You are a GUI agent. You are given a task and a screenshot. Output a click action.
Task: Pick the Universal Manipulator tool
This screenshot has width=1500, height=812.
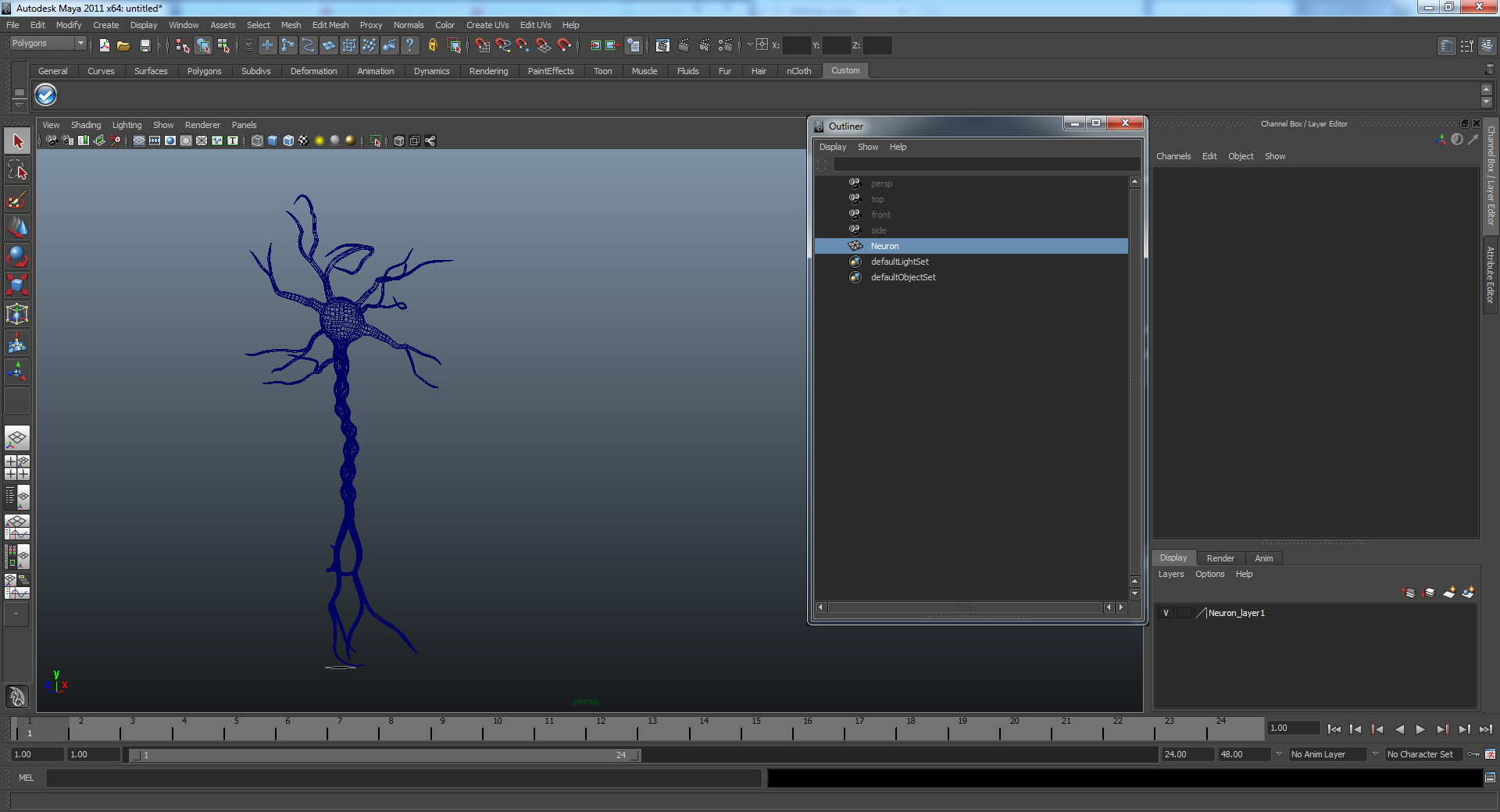pyautogui.click(x=17, y=314)
